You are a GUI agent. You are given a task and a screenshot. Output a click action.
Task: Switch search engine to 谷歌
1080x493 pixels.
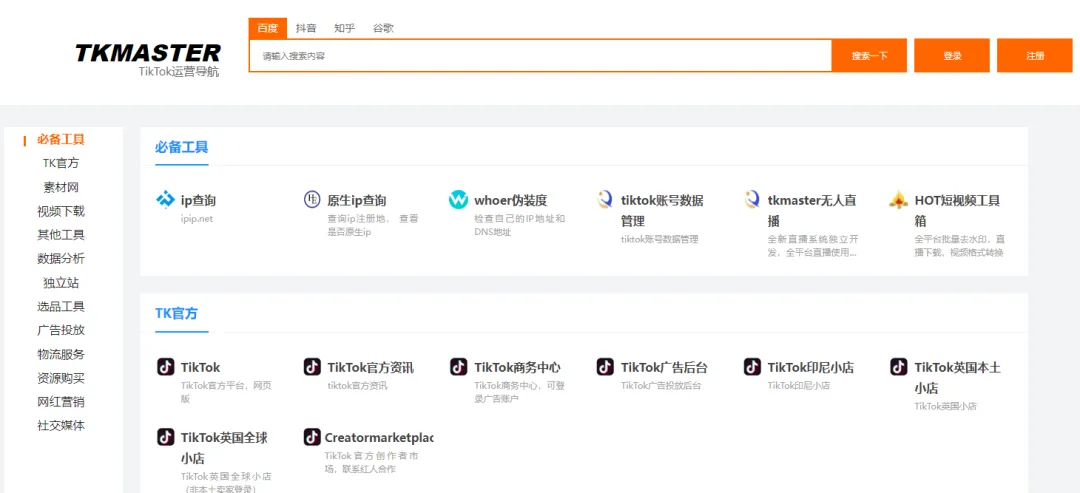coord(383,28)
